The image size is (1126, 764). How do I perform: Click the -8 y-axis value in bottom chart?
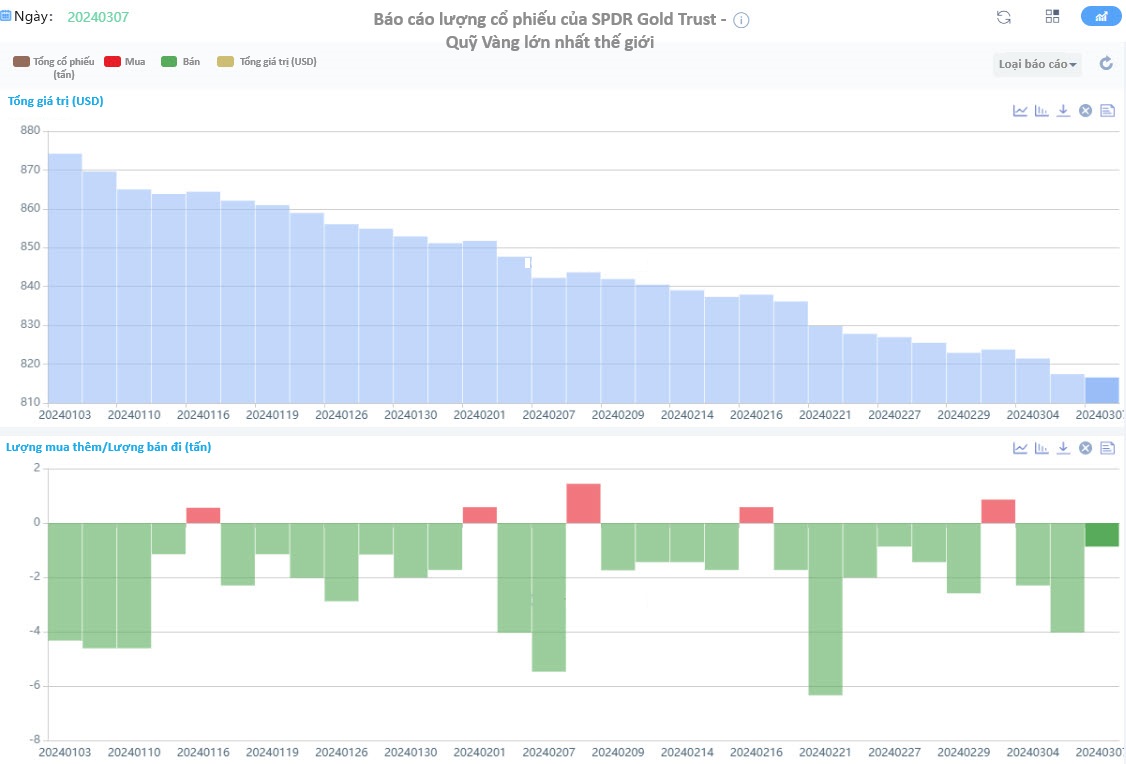[34, 740]
